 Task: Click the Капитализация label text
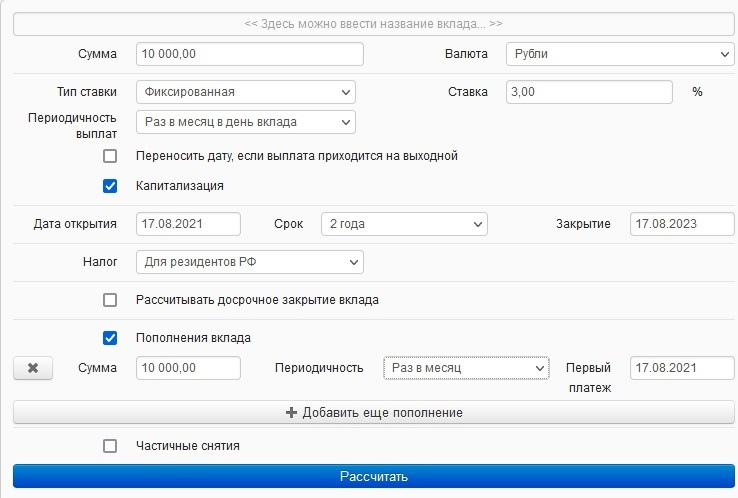click(180, 186)
